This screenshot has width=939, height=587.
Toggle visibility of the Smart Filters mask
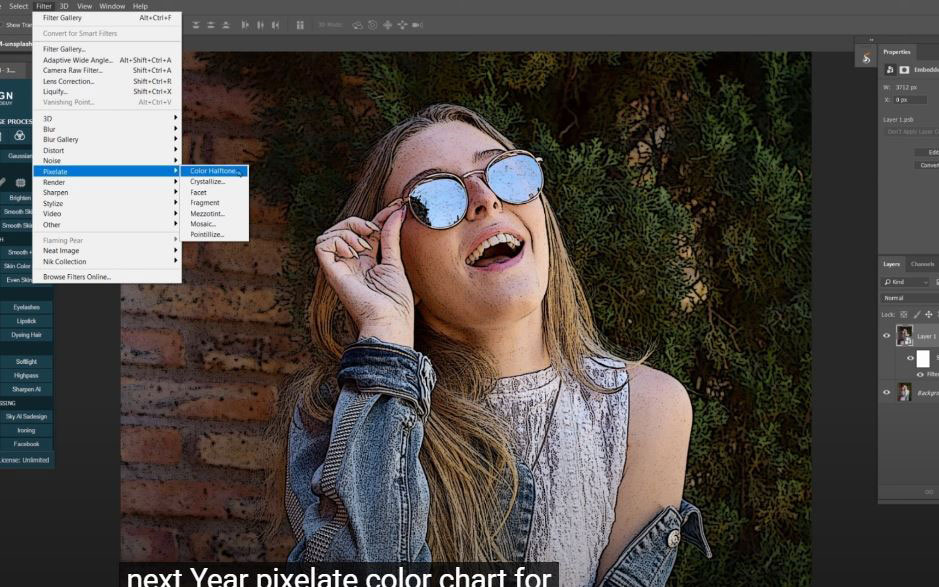(x=910, y=358)
